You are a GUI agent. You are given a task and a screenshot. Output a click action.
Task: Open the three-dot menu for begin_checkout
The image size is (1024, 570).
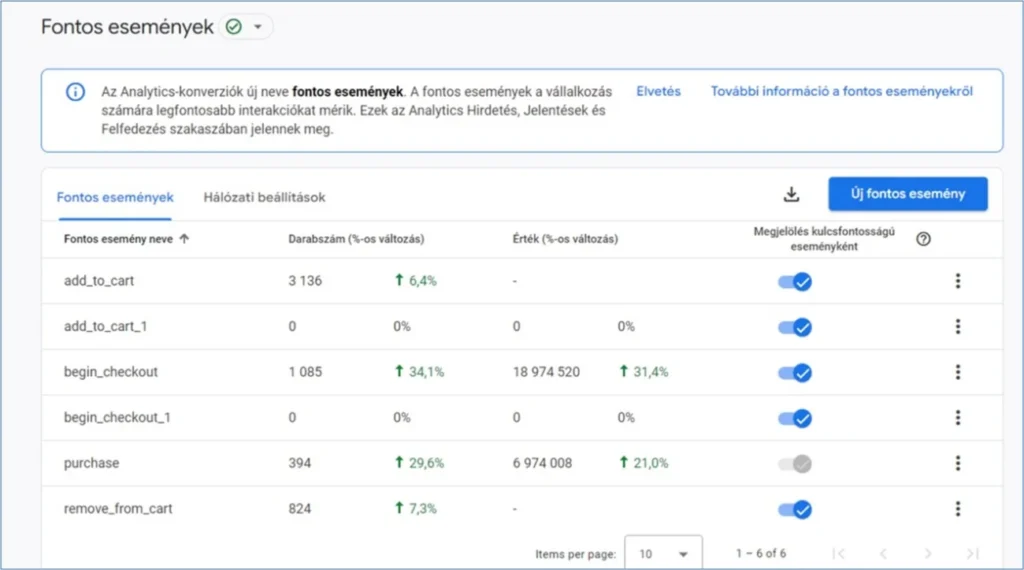click(x=957, y=372)
